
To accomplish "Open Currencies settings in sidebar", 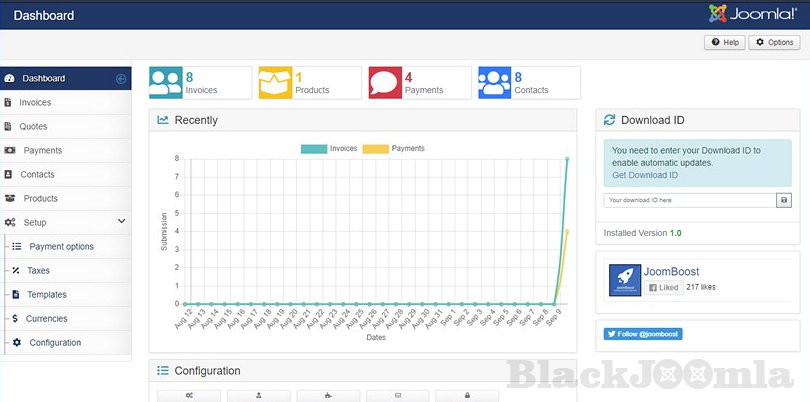I will (x=47, y=319).
